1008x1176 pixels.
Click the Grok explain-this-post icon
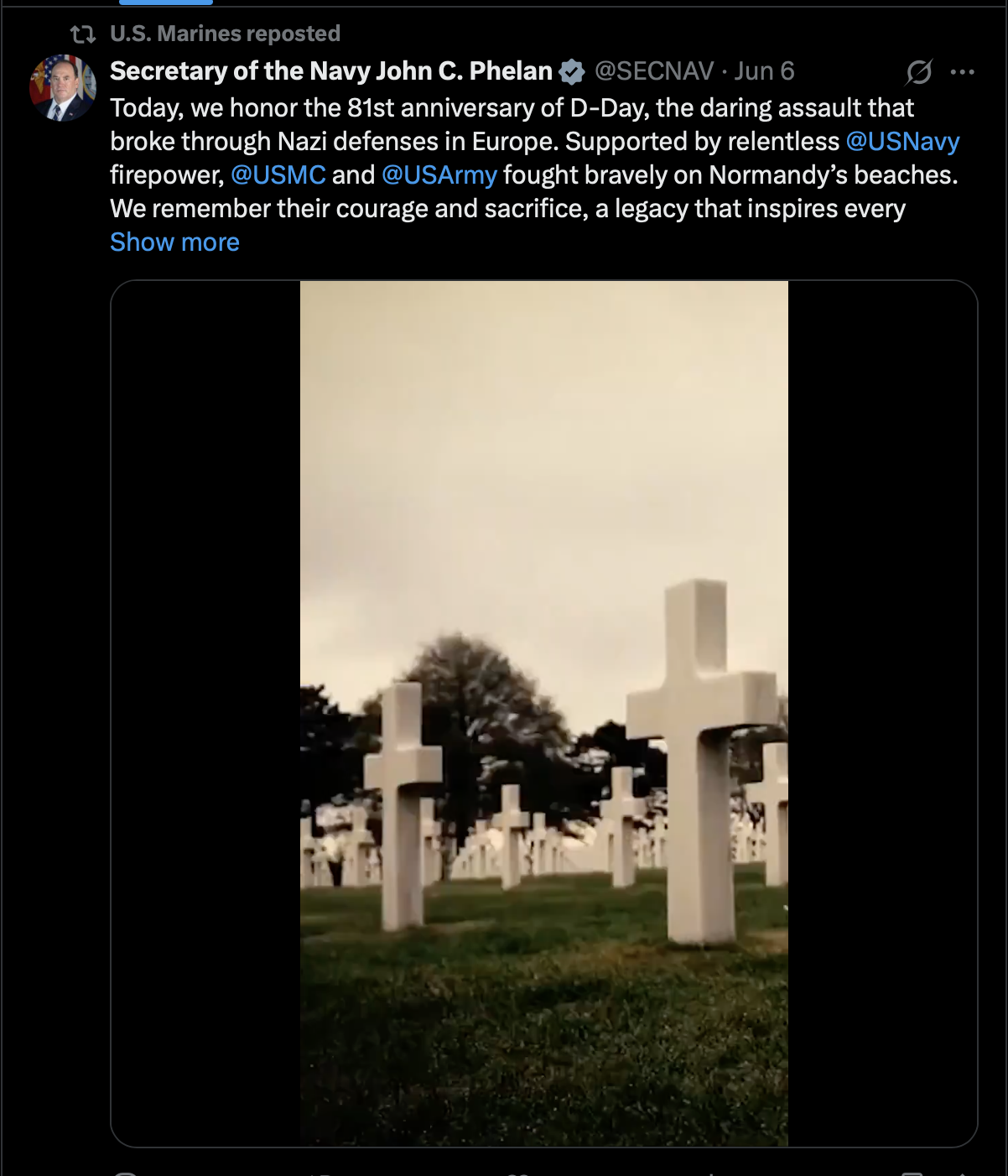(x=919, y=72)
